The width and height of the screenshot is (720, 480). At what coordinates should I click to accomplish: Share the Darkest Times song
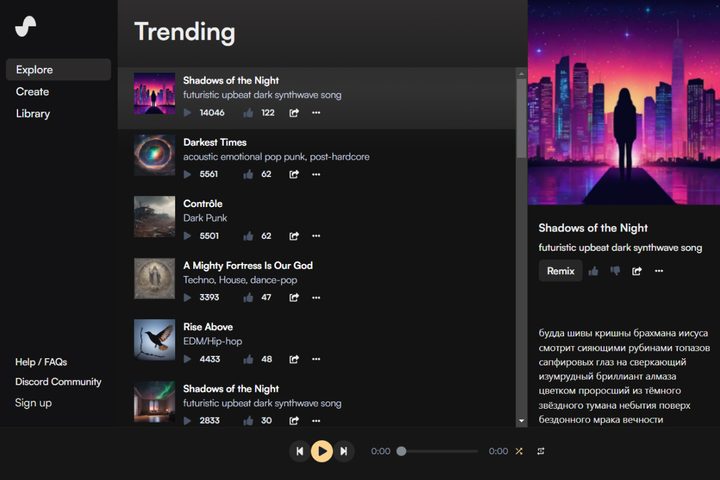294,174
